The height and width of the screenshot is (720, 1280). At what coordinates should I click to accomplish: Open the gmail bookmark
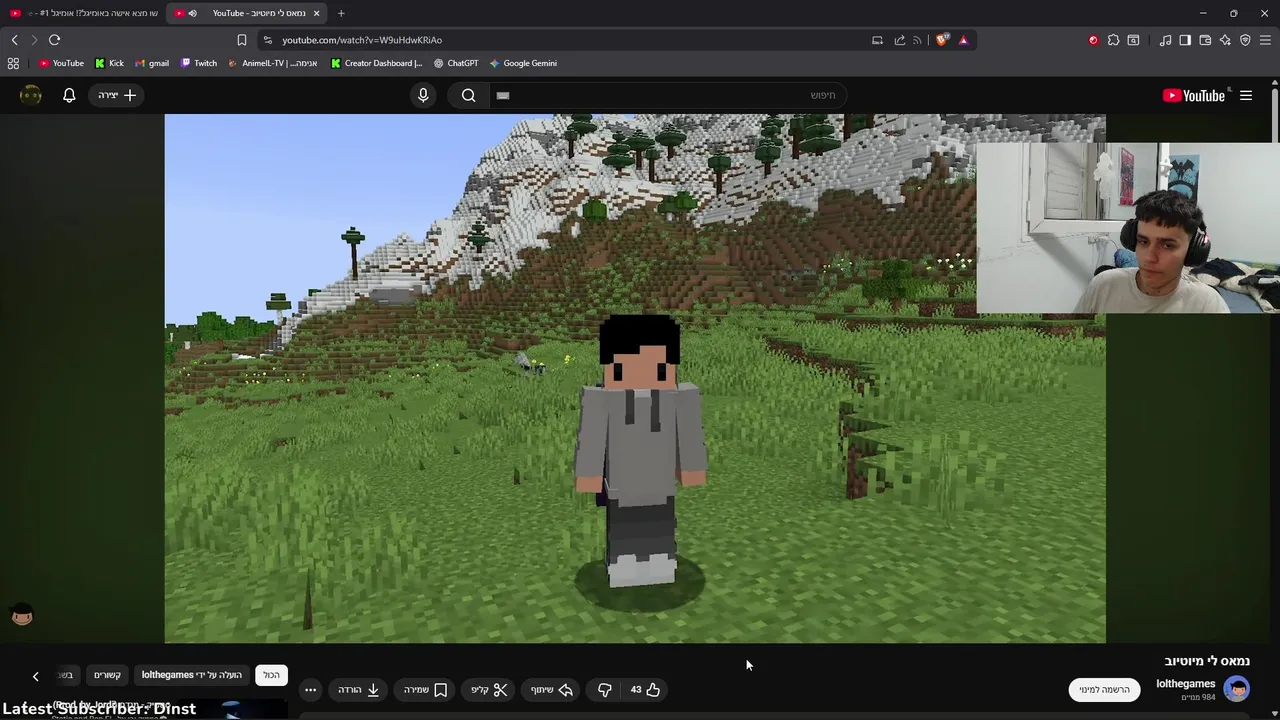152,63
